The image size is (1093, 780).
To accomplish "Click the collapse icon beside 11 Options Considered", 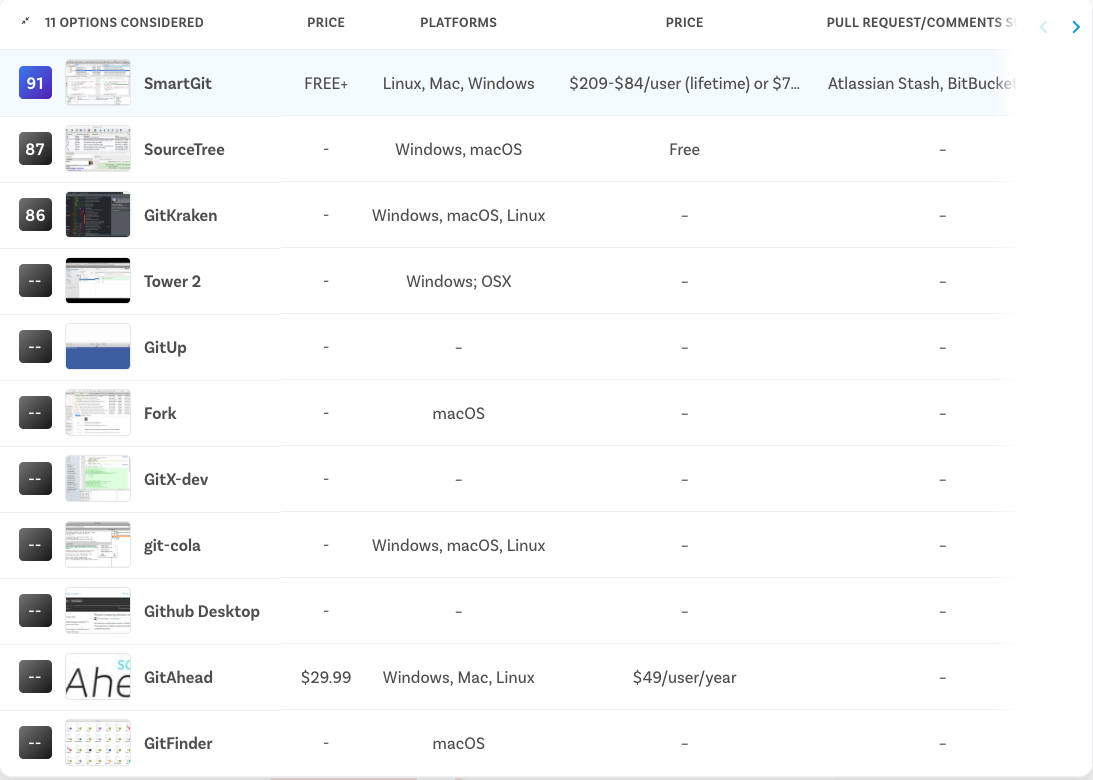I will (25, 22).
